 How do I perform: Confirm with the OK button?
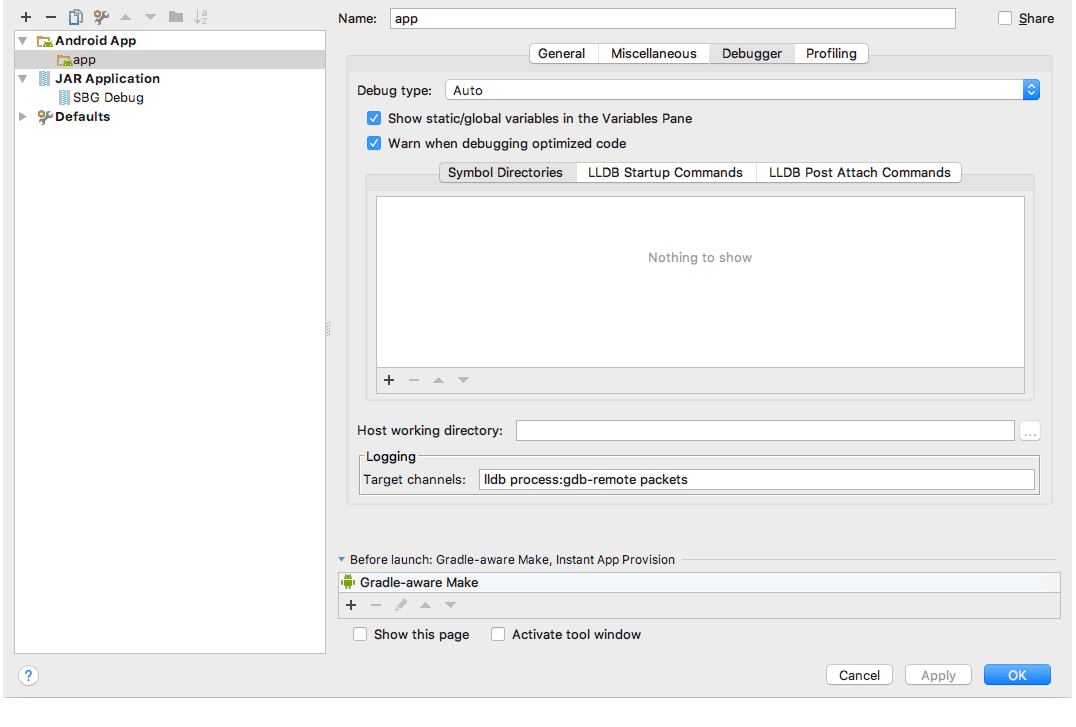click(x=1017, y=676)
